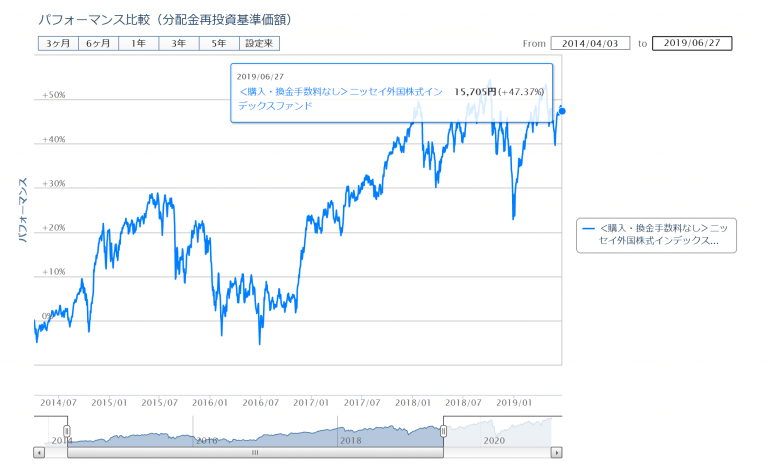Click the right navigator range handle
The width and height of the screenshot is (768, 473).
[x=444, y=431]
